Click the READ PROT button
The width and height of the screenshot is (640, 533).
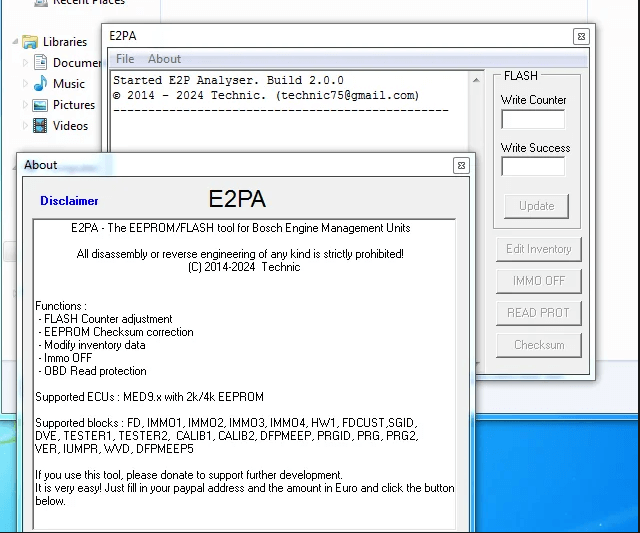[x=538, y=313]
